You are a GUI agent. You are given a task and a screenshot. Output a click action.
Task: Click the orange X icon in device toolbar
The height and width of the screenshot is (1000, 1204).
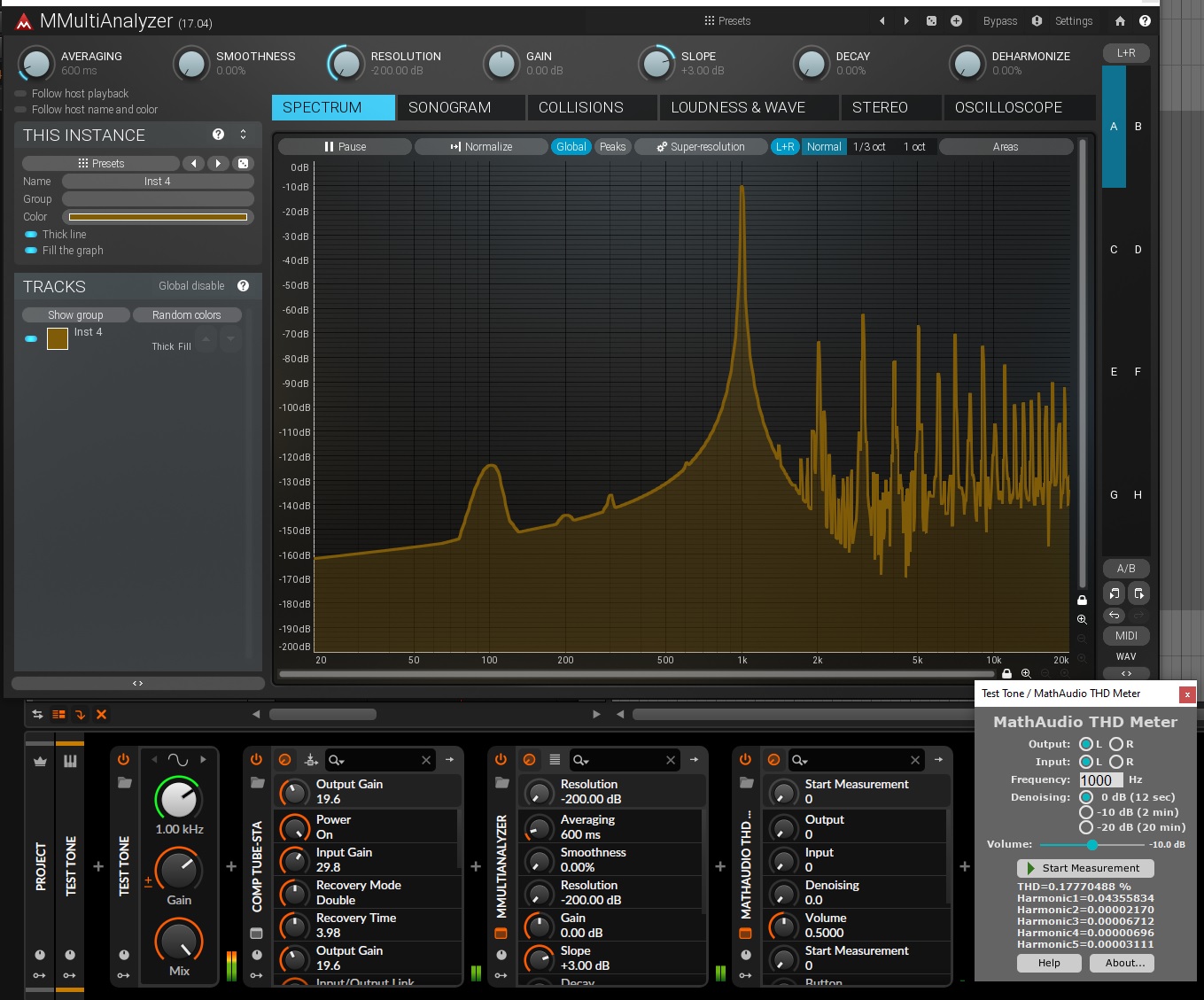click(x=101, y=714)
